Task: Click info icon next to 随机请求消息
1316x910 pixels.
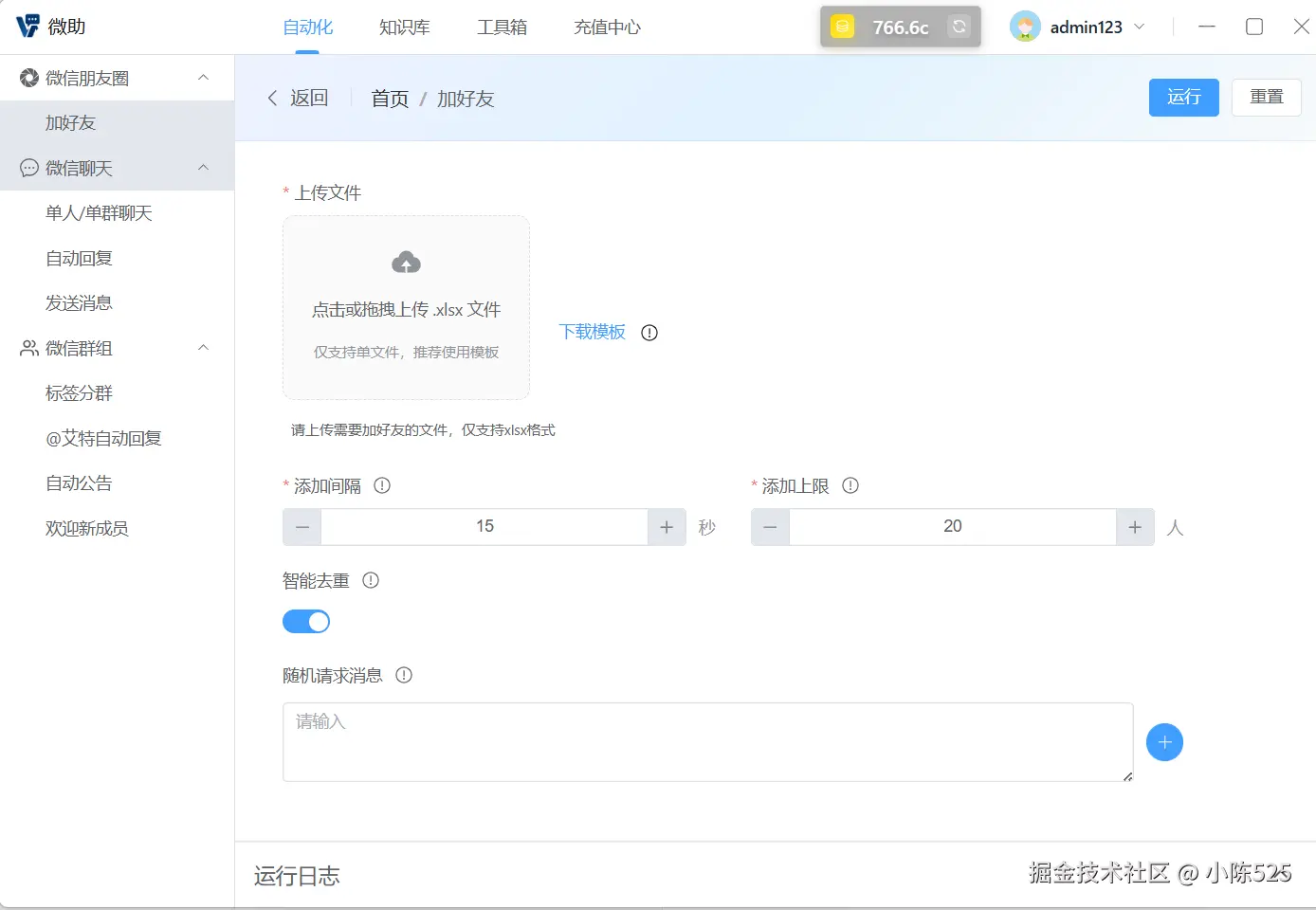Action: click(x=404, y=675)
